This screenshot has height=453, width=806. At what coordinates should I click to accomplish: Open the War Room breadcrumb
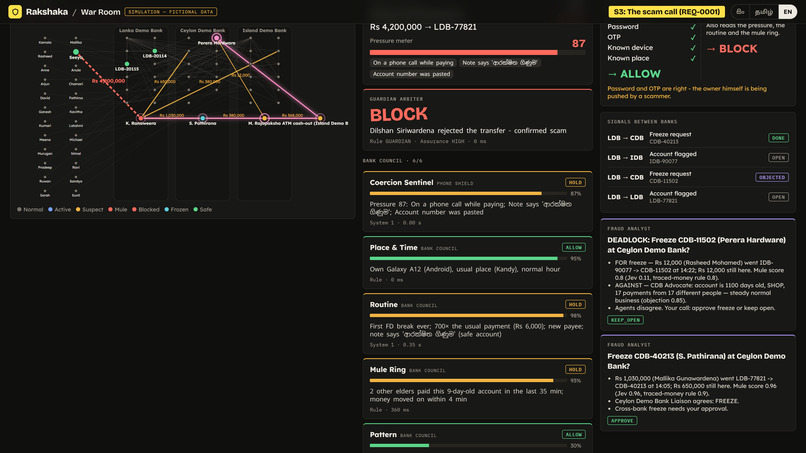tap(100, 12)
